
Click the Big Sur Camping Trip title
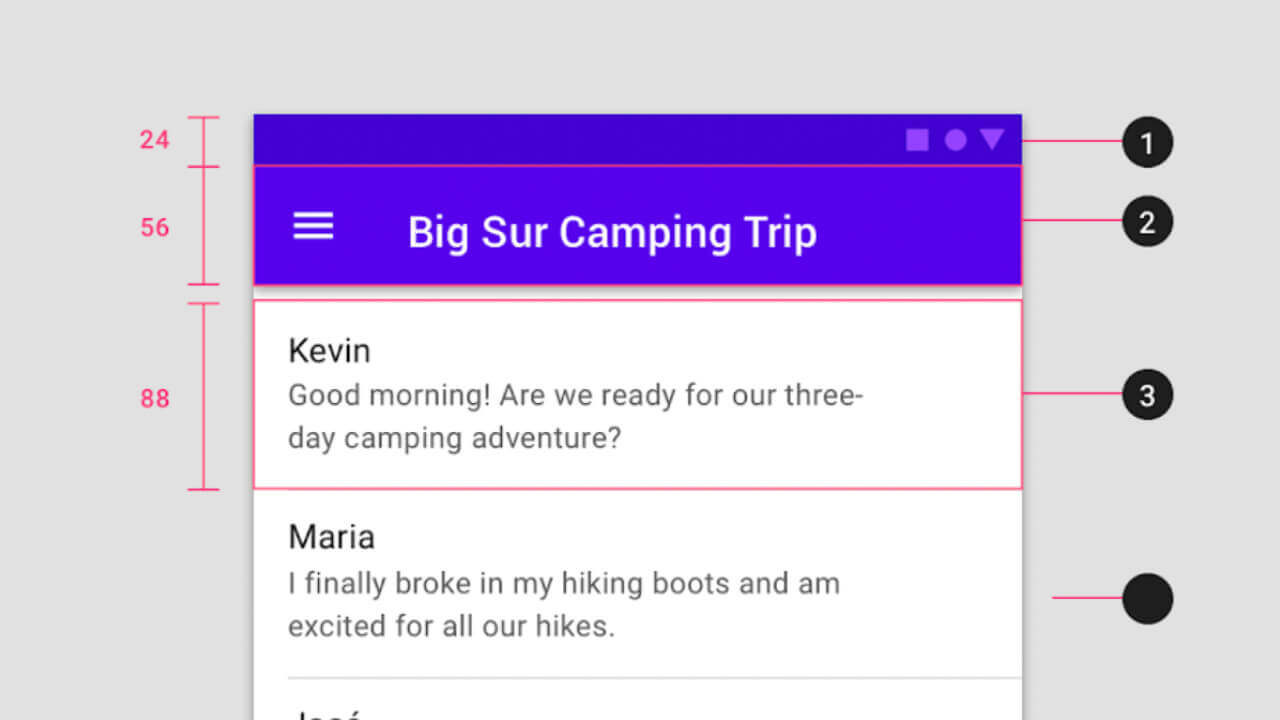point(612,233)
